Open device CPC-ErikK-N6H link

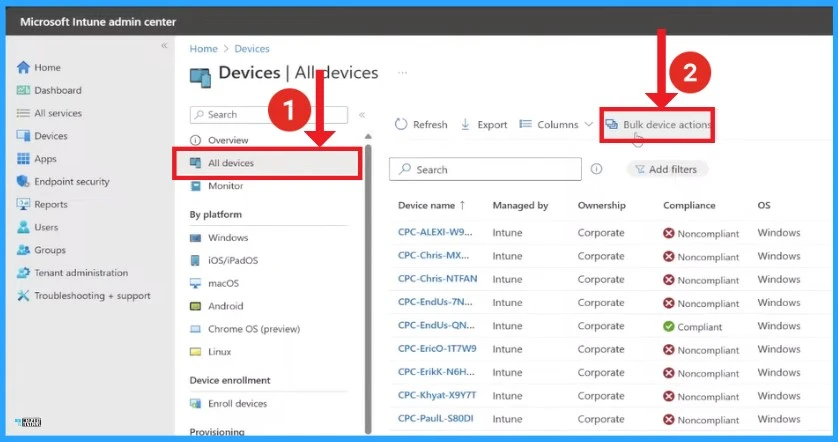click(x=436, y=372)
